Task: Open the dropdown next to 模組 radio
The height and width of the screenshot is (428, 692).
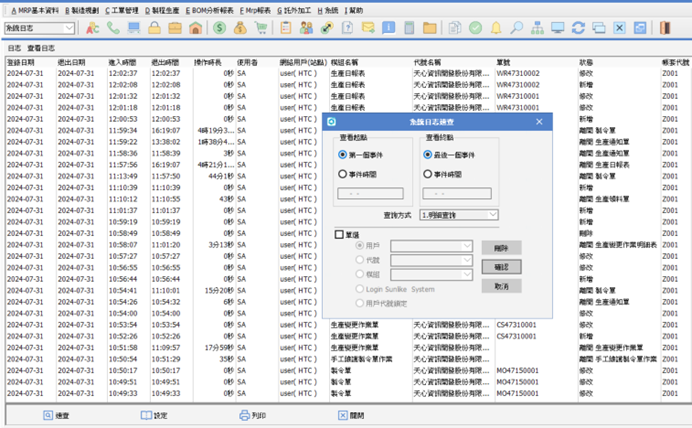Action: pyautogui.click(x=432, y=275)
